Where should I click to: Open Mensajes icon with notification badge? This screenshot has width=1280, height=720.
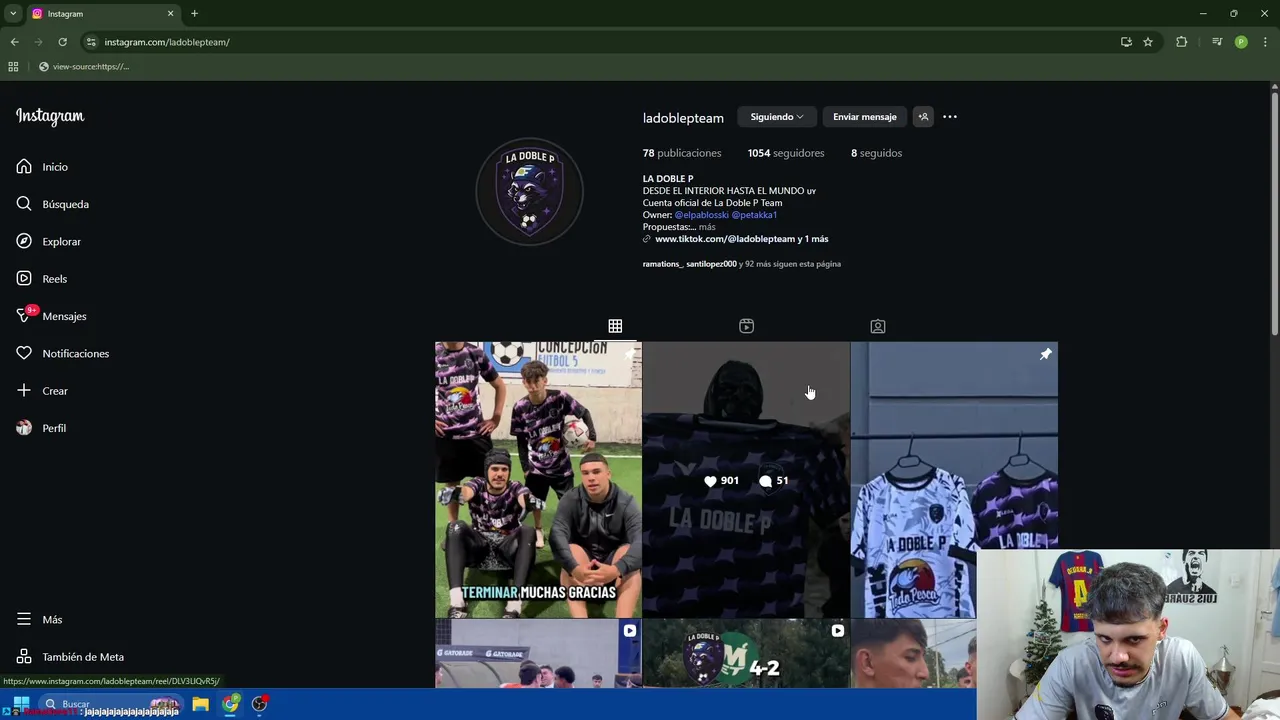click(x=26, y=315)
